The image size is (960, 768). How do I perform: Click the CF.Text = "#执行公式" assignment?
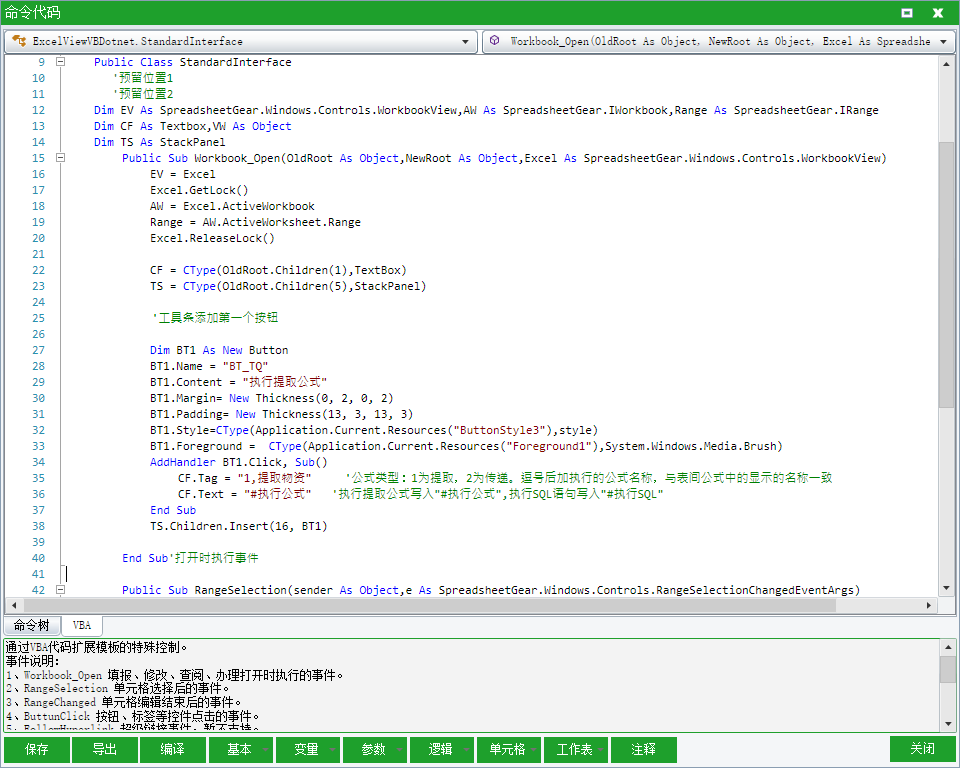point(245,494)
